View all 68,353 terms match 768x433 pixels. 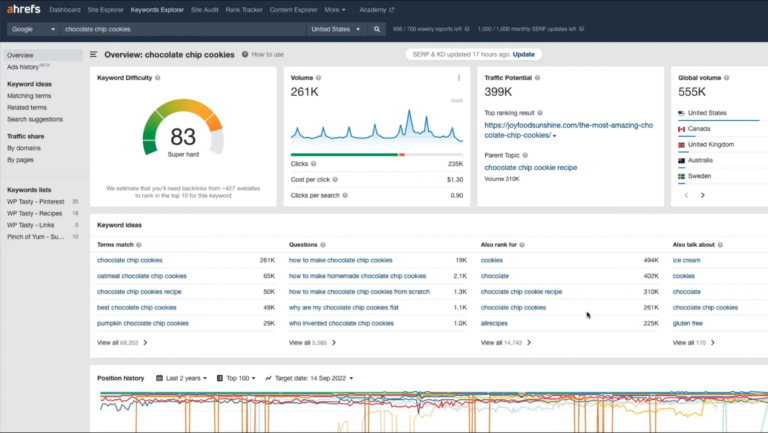(122, 342)
